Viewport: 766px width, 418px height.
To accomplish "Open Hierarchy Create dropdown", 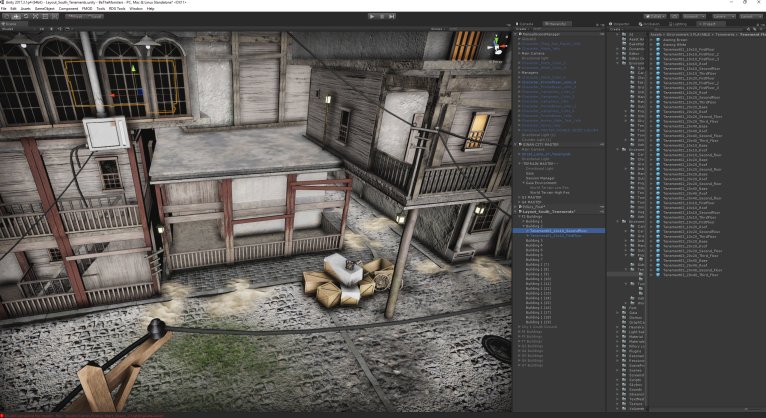I will tap(521, 29).
